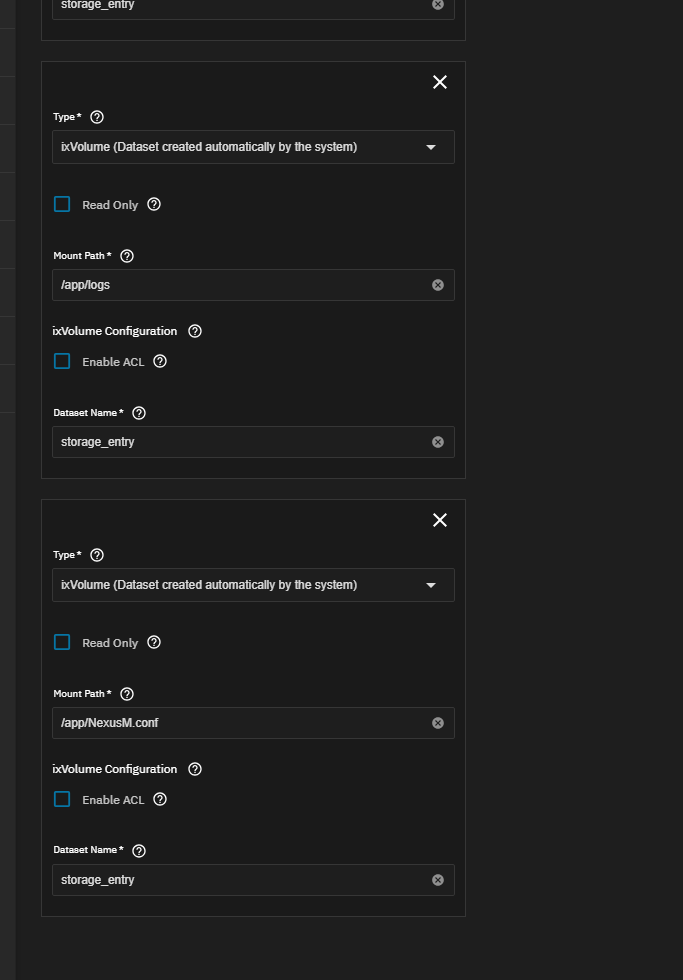
Task: Open Dataset Name help in /app/NexusM.conf entry
Action: [139, 851]
